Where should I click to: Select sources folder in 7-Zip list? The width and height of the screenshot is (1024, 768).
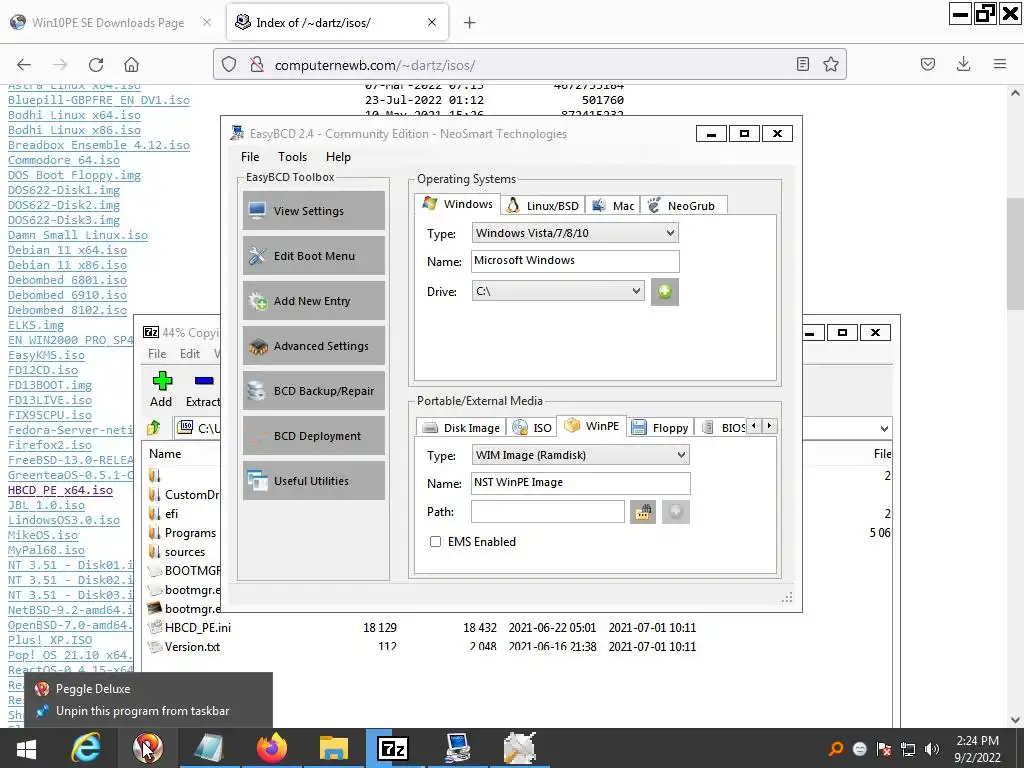(185, 552)
